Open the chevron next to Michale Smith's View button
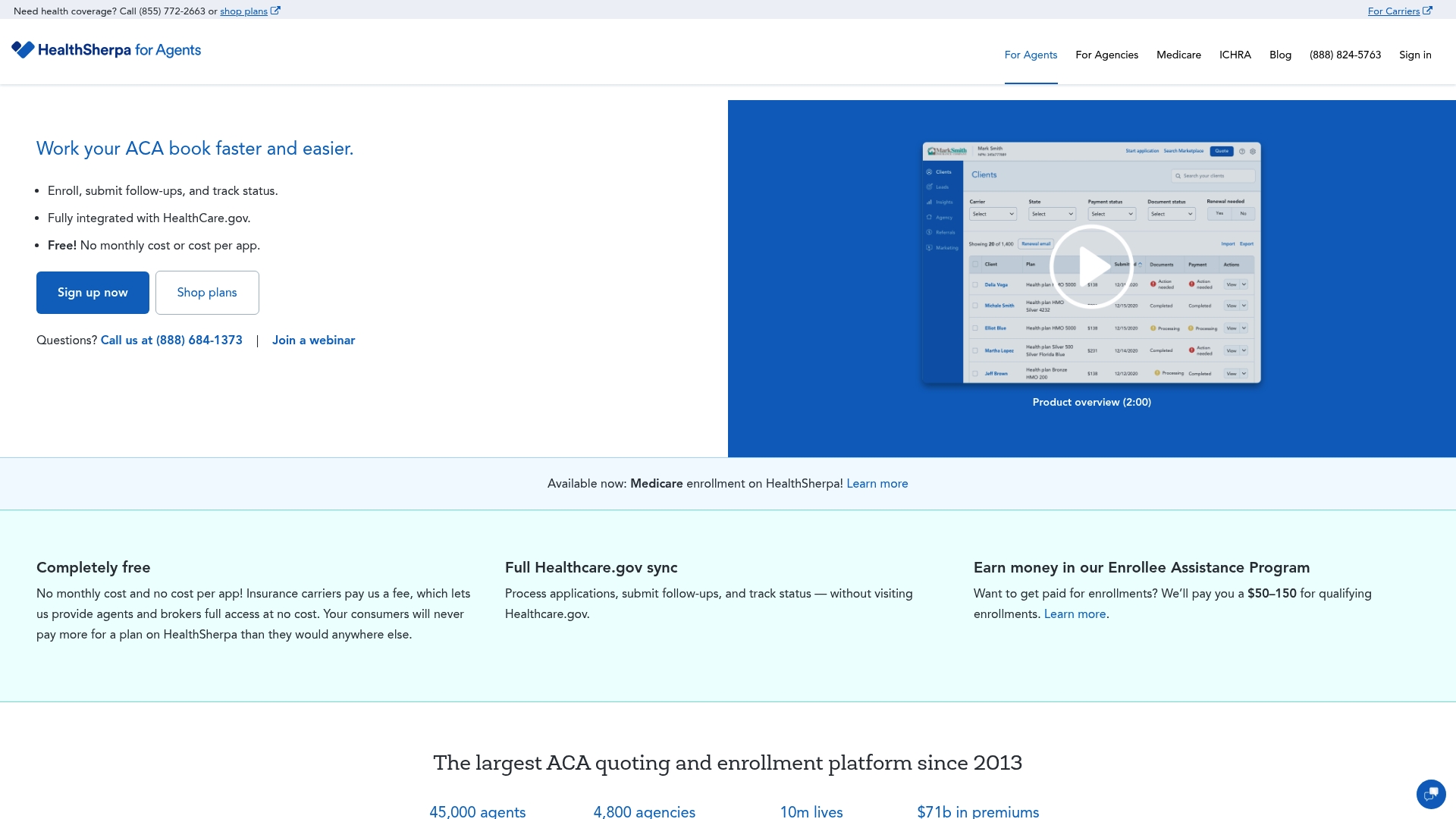The width and height of the screenshot is (1456, 819). point(1244,306)
